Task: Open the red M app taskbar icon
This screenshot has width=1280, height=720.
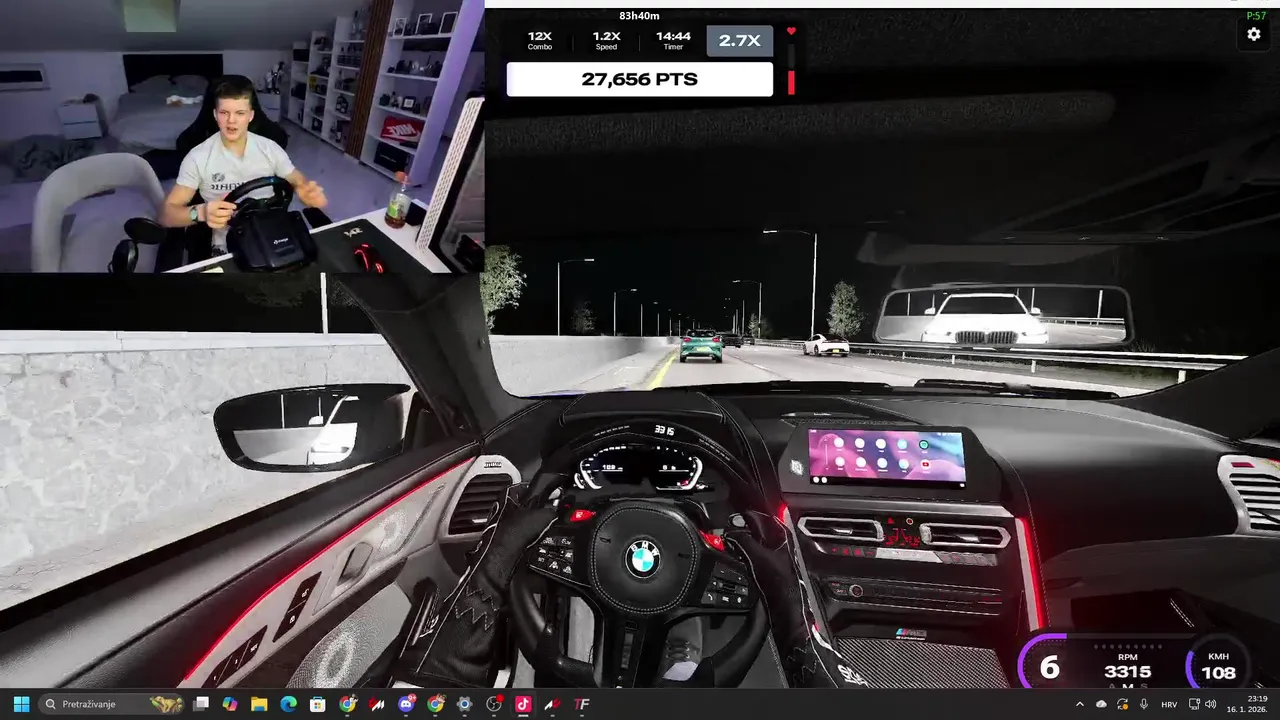Action: point(376,704)
